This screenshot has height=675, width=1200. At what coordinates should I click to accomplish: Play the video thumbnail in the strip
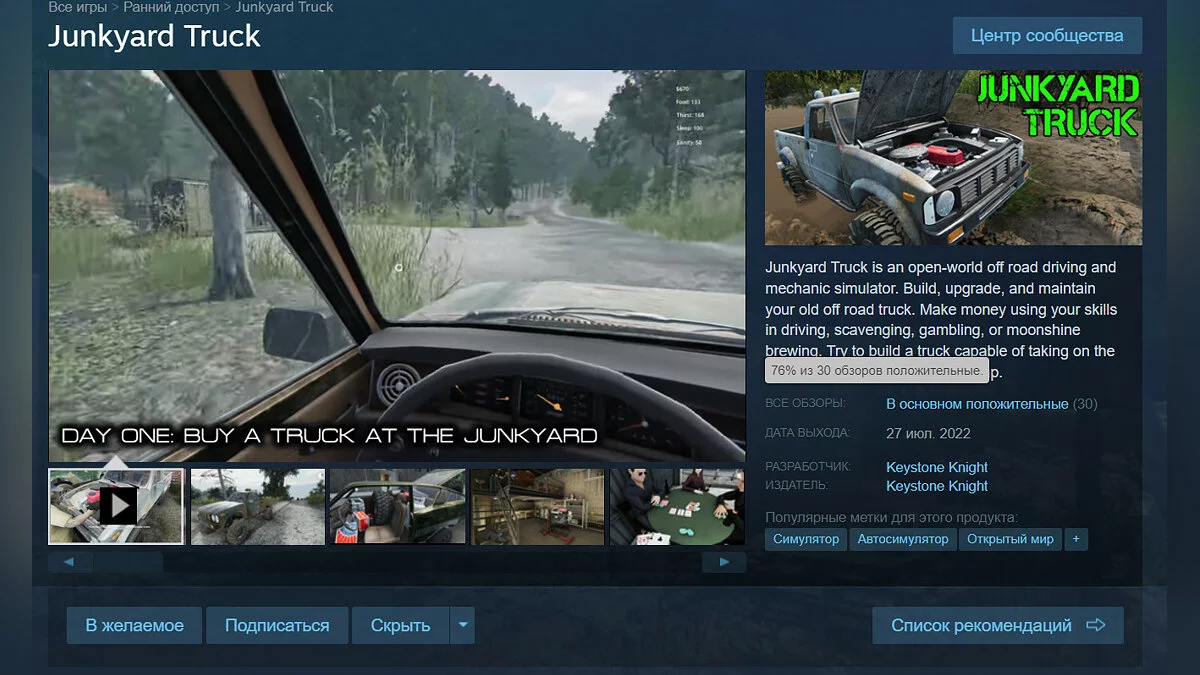(x=117, y=506)
